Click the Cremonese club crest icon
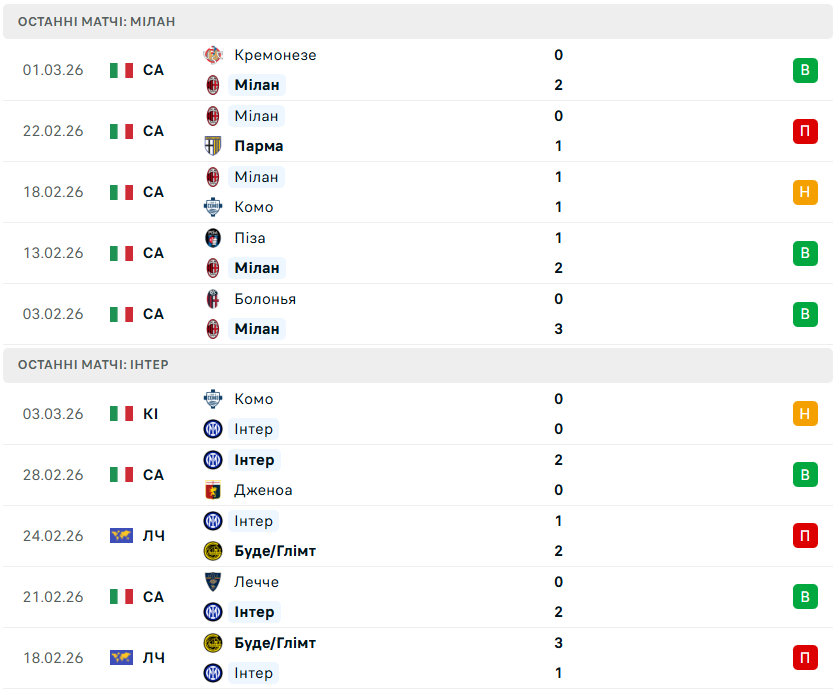839x692 pixels. 212,55
